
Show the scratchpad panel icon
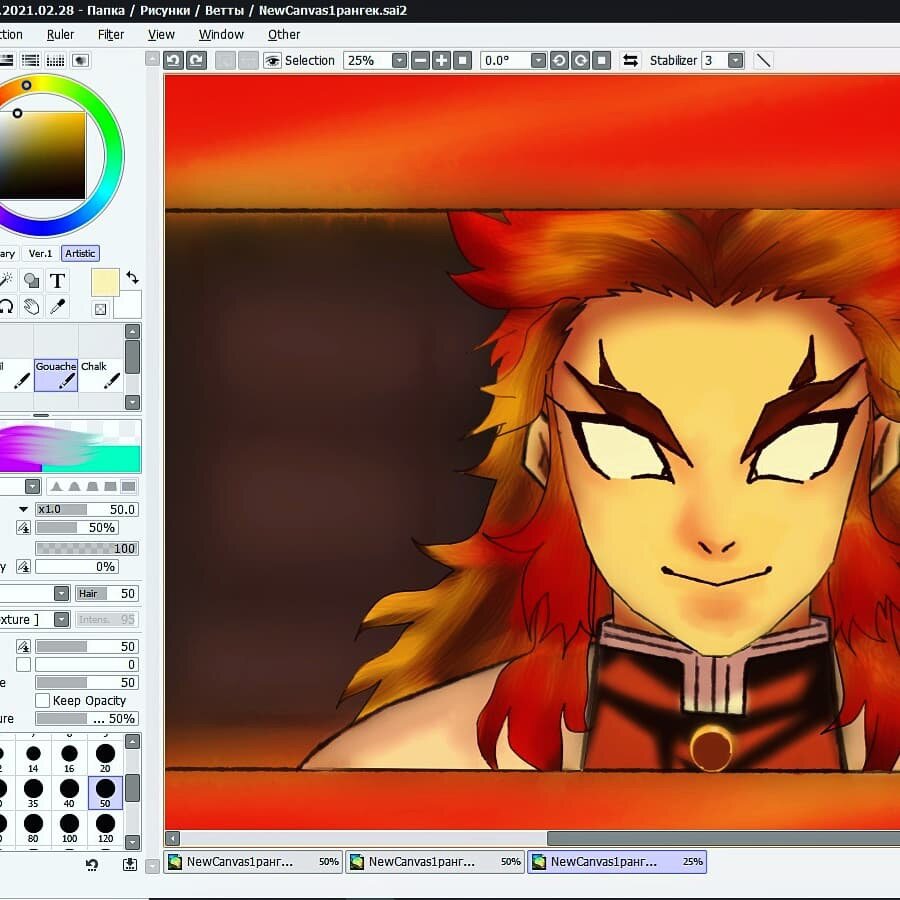click(80, 60)
